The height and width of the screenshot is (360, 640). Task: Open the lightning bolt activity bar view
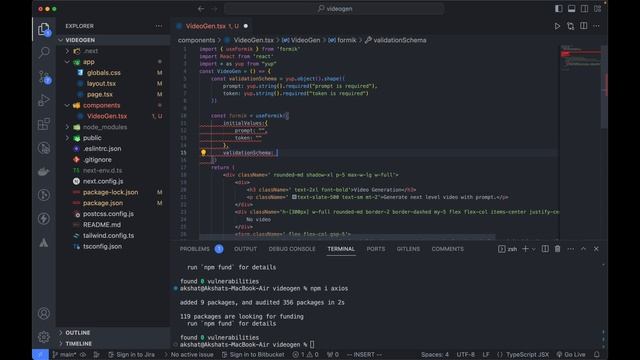point(44,219)
